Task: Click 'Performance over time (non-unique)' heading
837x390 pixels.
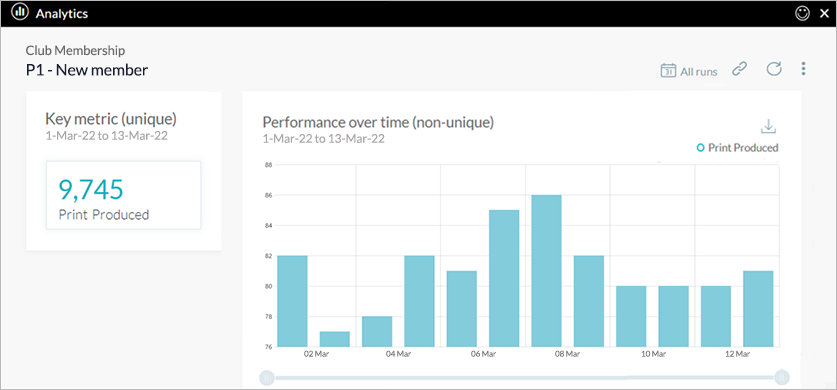Action: (x=378, y=122)
